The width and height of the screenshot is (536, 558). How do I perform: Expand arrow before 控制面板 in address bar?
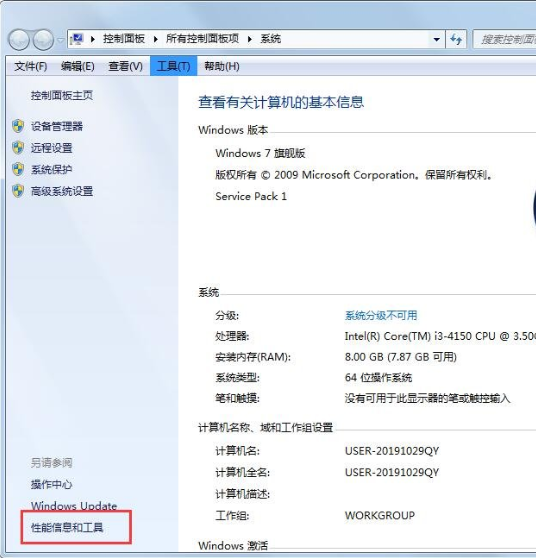pos(93,39)
